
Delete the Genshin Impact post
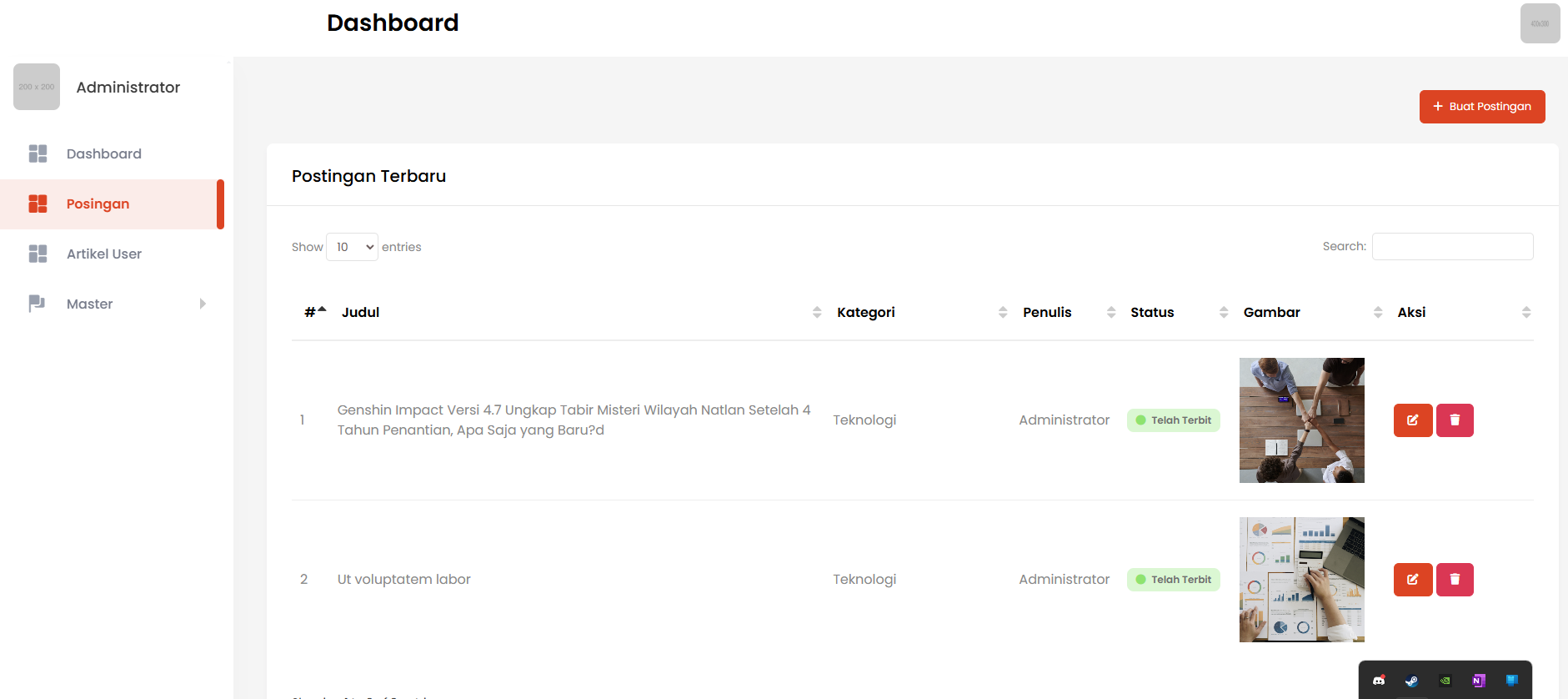coord(1455,420)
